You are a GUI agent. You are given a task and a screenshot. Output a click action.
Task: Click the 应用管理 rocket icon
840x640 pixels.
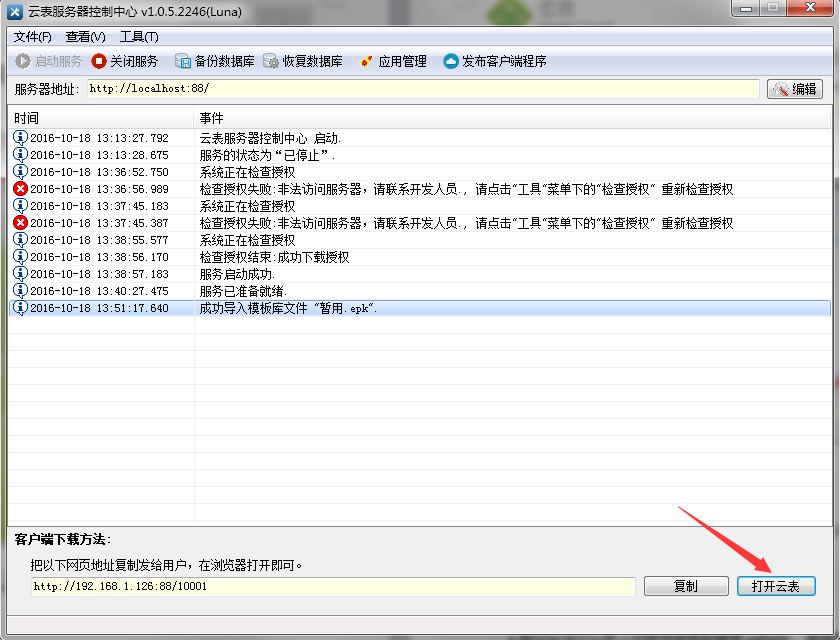366,62
